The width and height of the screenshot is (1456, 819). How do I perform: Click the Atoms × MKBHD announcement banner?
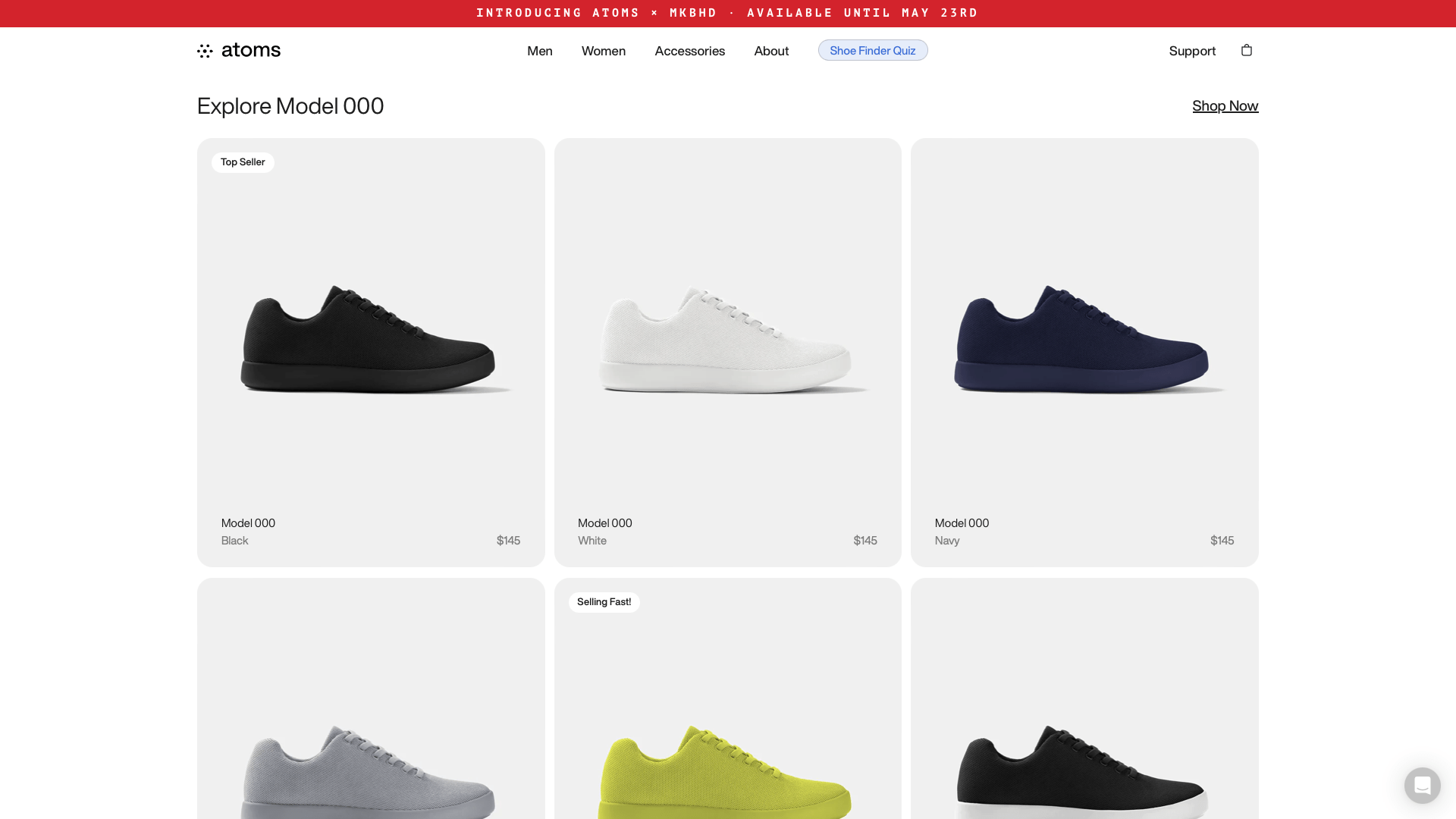tap(728, 13)
